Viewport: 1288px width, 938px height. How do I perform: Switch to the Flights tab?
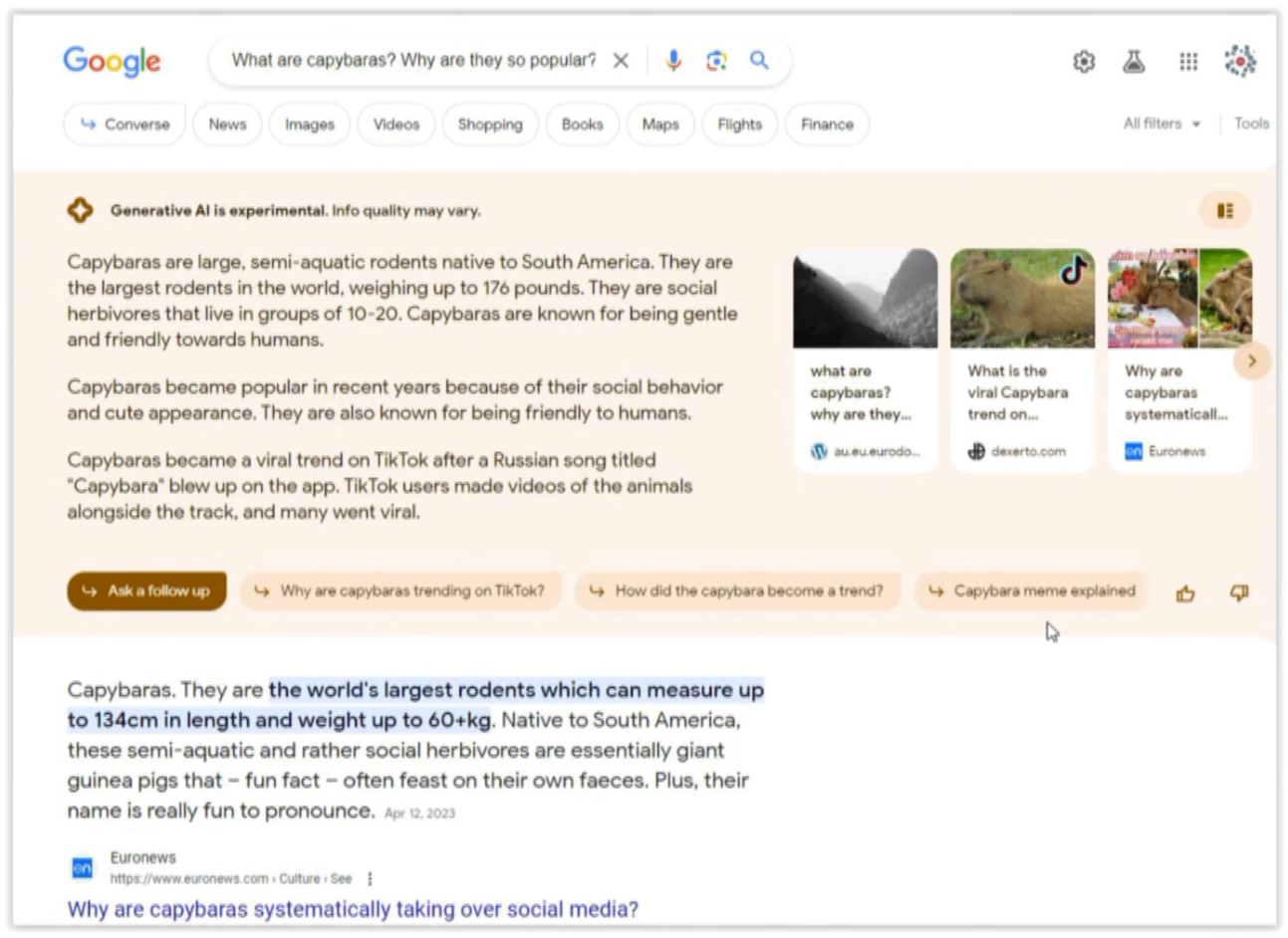740,124
